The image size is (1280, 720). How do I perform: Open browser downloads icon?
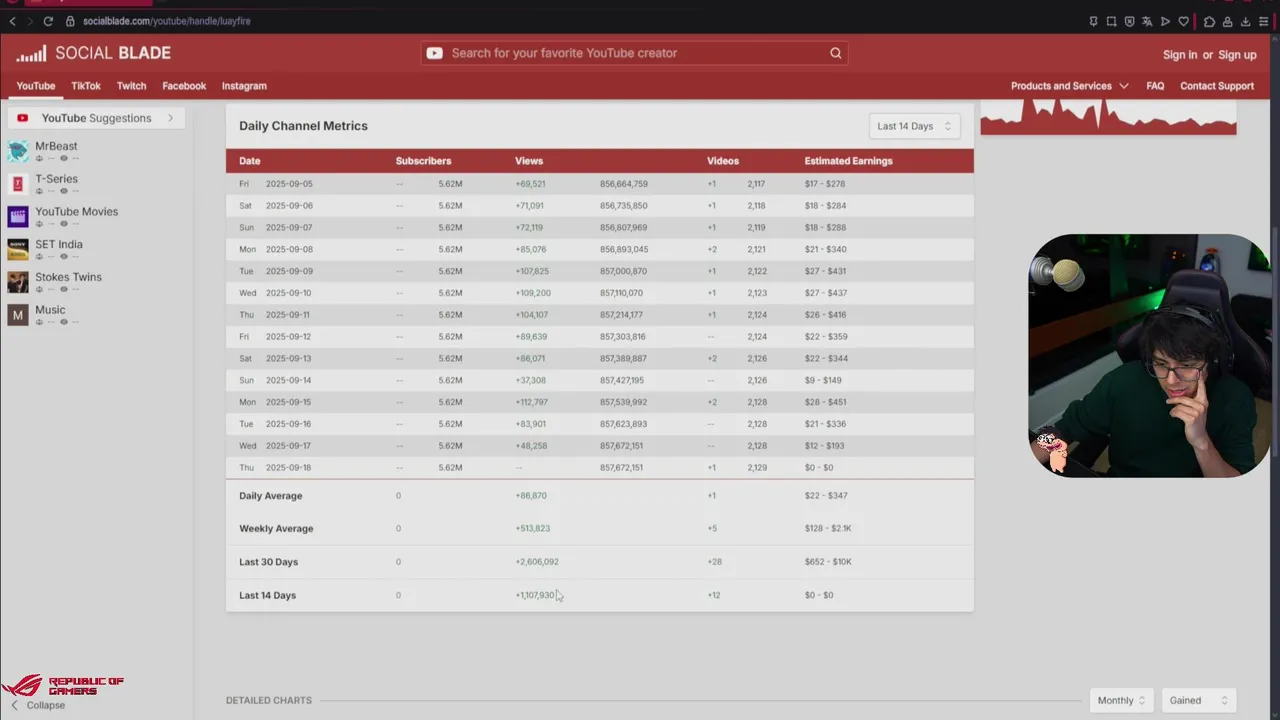[x=1245, y=21]
